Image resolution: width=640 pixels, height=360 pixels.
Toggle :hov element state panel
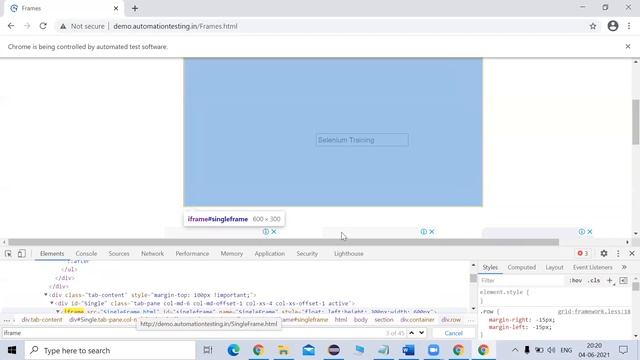(x=576, y=280)
